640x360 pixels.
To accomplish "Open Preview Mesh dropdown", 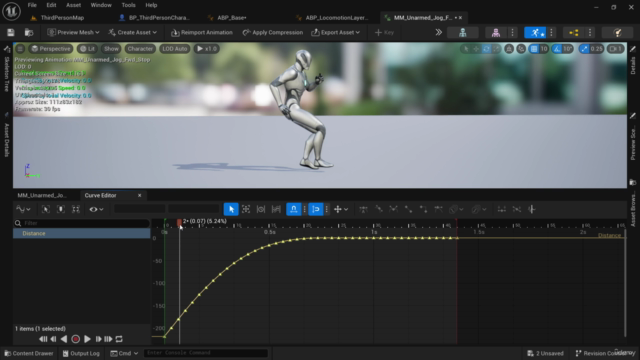I will coord(73,32).
